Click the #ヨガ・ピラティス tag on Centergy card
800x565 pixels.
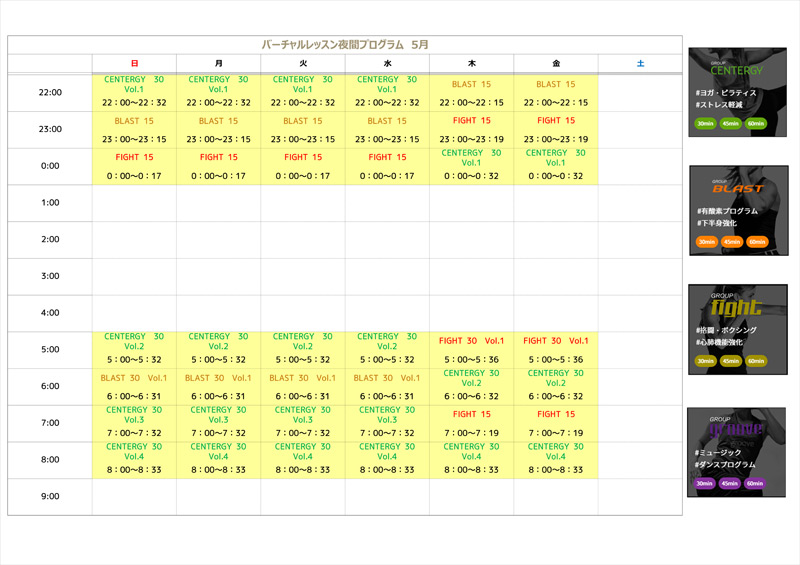coord(727,93)
